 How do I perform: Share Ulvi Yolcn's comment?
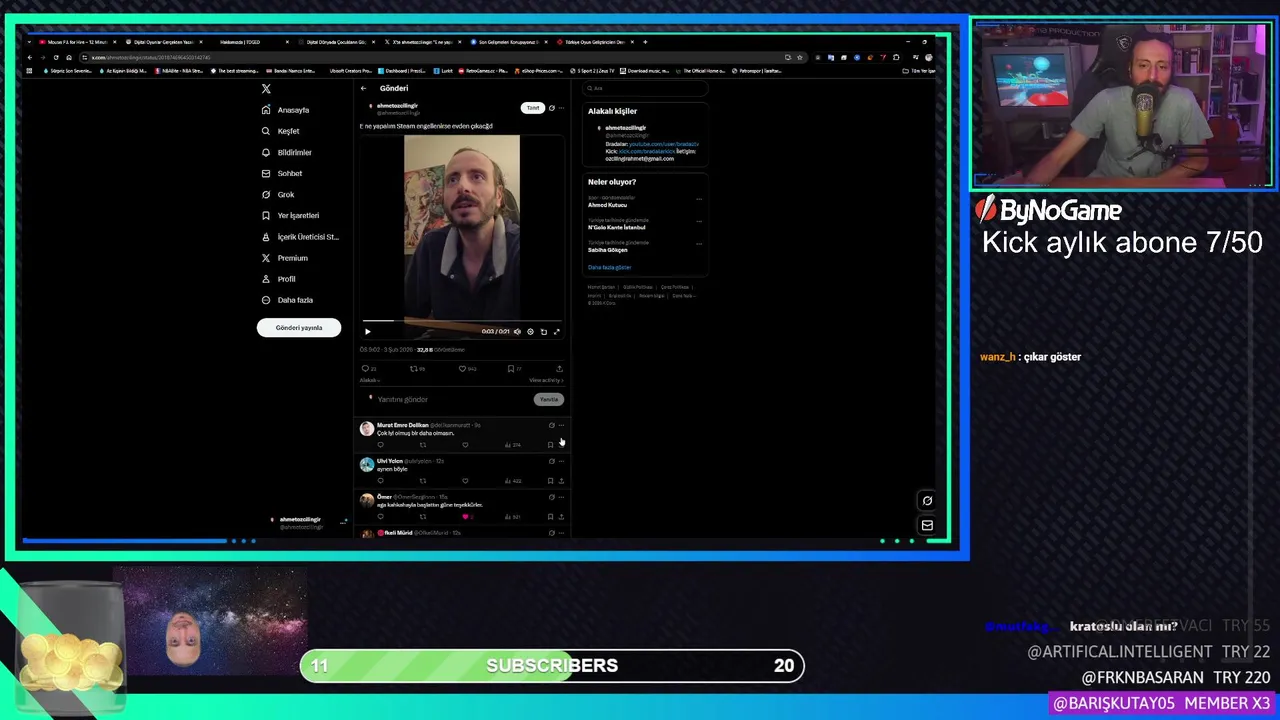point(561,481)
